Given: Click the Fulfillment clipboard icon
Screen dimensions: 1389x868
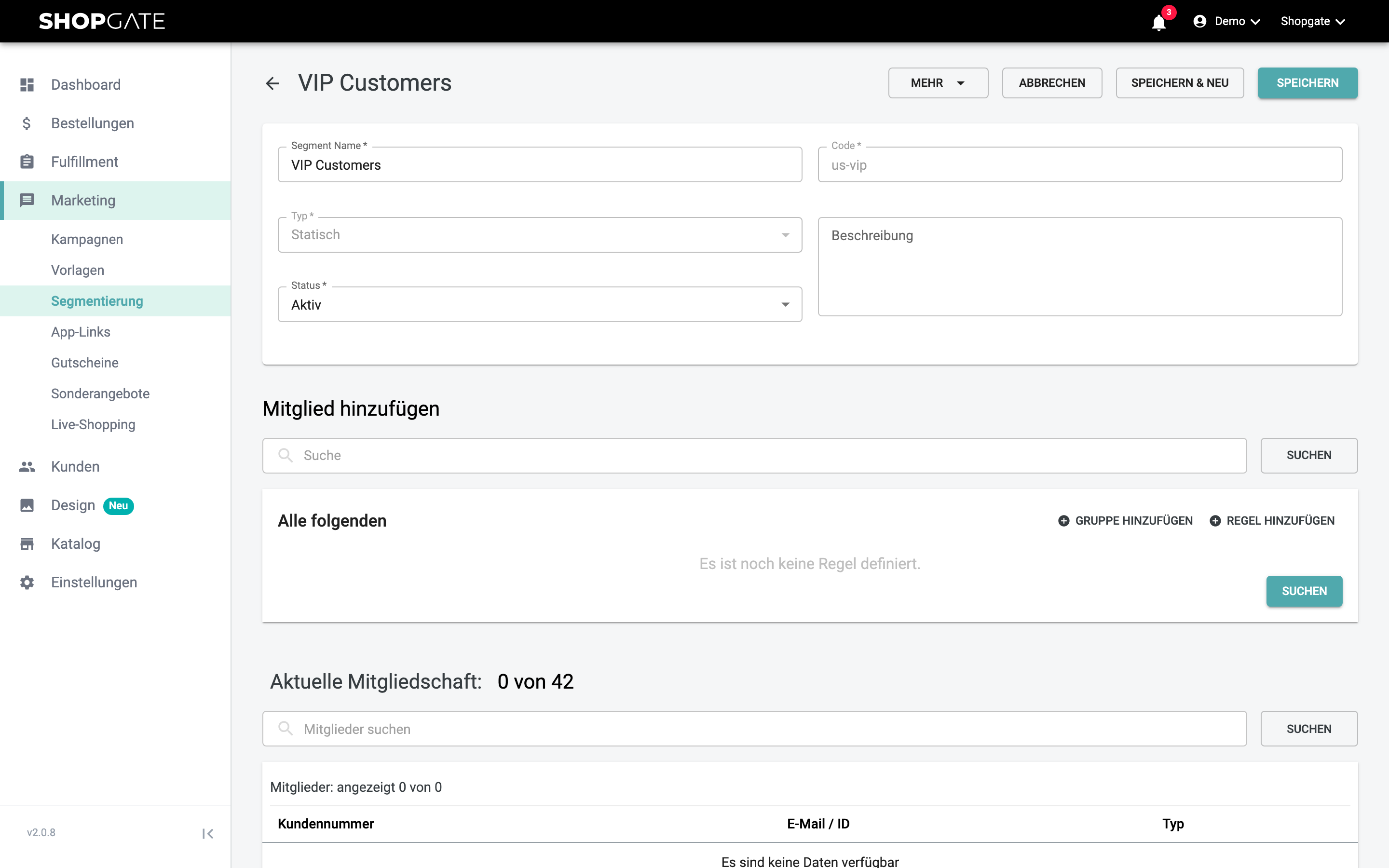Looking at the screenshot, I should tap(27, 162).
